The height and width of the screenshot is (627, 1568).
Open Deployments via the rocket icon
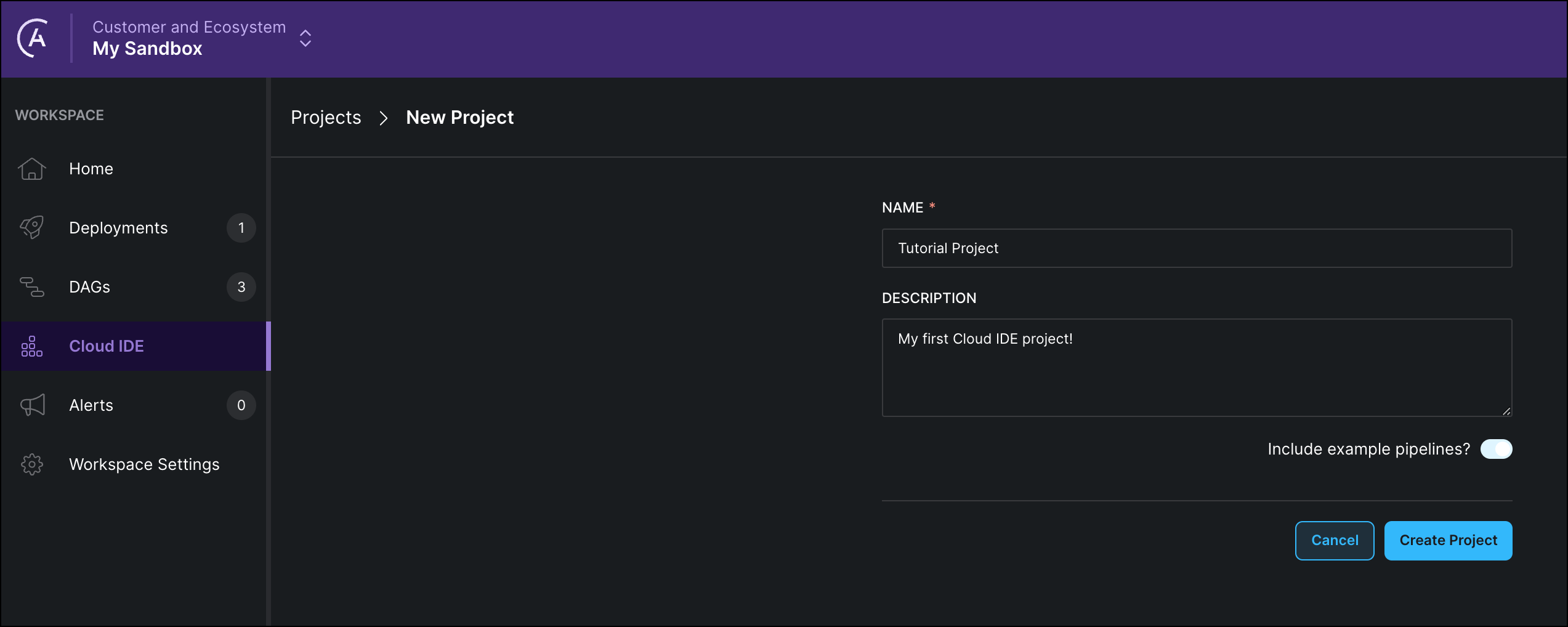[x=32, y=227]
